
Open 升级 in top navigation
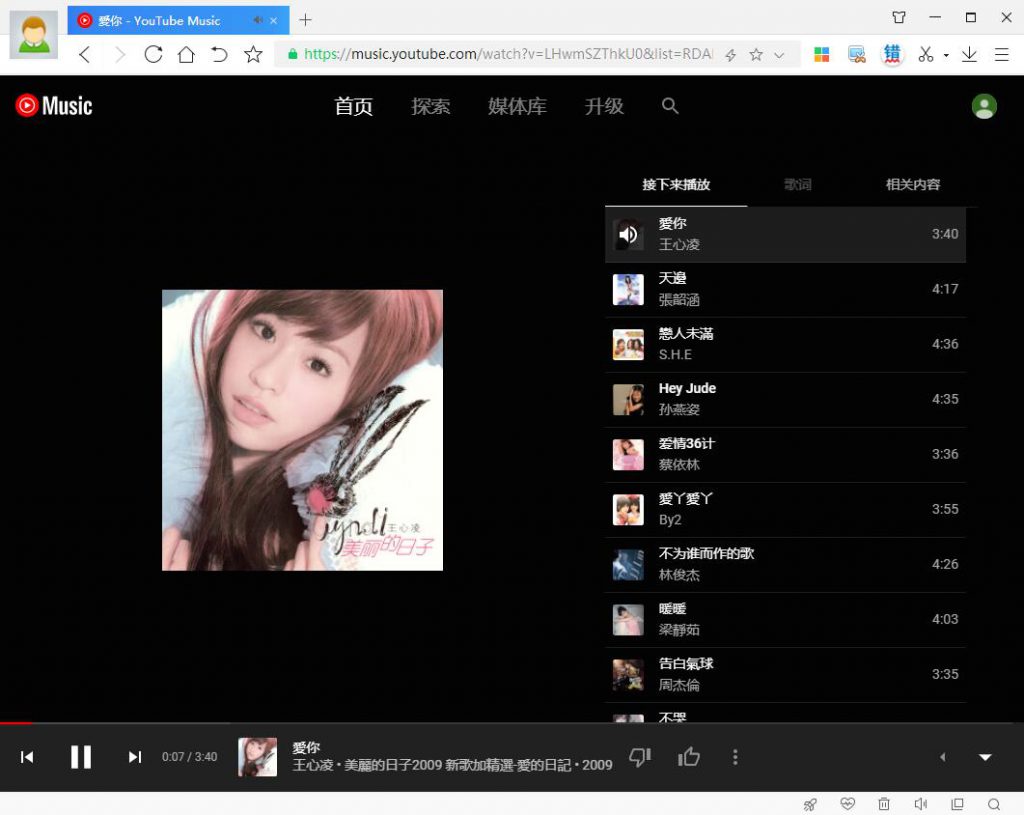click(x=604, y=106)
